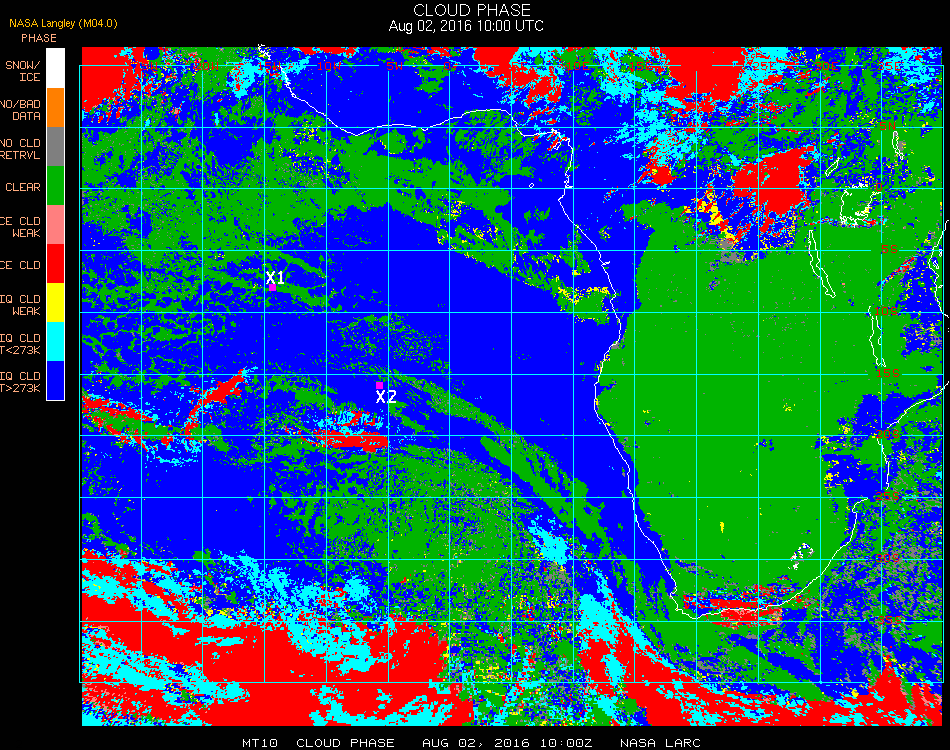Click the NASA Langley (M04.0) label
Image resolution: width=950 pixels, height=750 pixels.
tap(63, 24)
